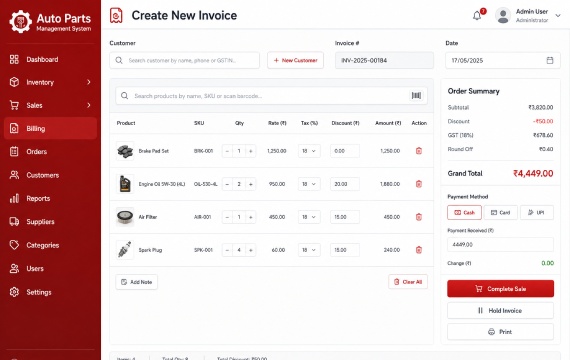Delete the Brake Pad Set row
This screenshot has width=570, height=360.
coord(419,151)
